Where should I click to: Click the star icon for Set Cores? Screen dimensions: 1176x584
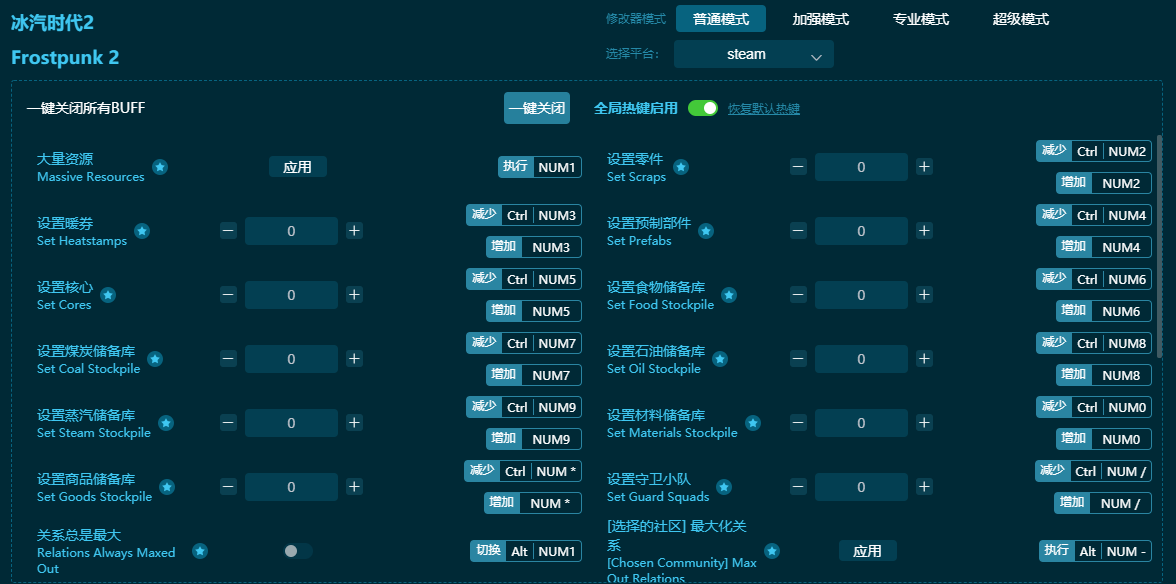107,295
